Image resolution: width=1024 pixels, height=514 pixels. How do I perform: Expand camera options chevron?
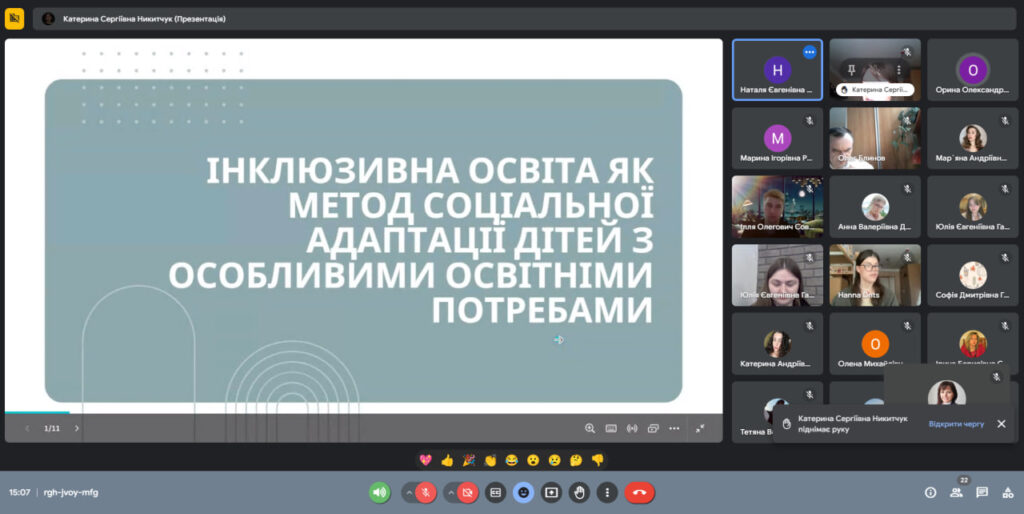[449, 492]
